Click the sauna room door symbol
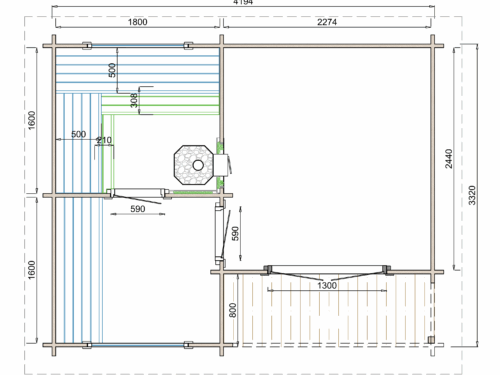The height and width of the screenshot is (375, 500). 138,194
